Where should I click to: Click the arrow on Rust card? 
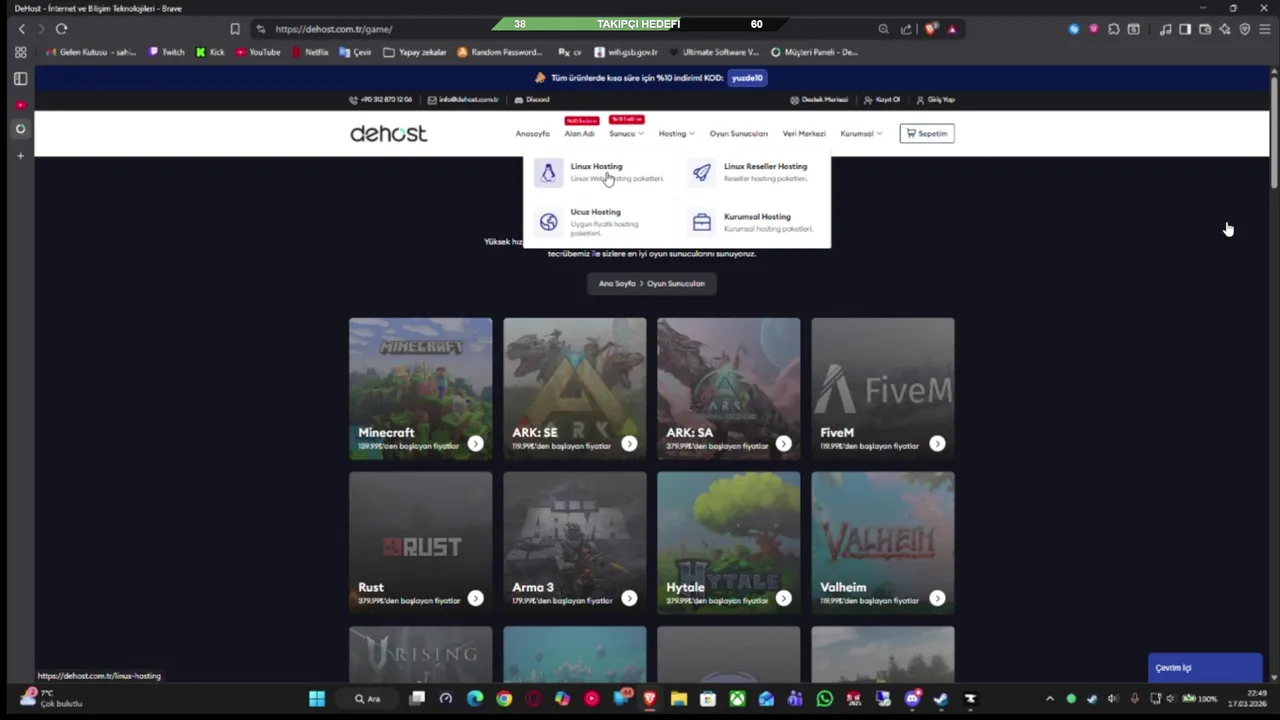[475, 598]
